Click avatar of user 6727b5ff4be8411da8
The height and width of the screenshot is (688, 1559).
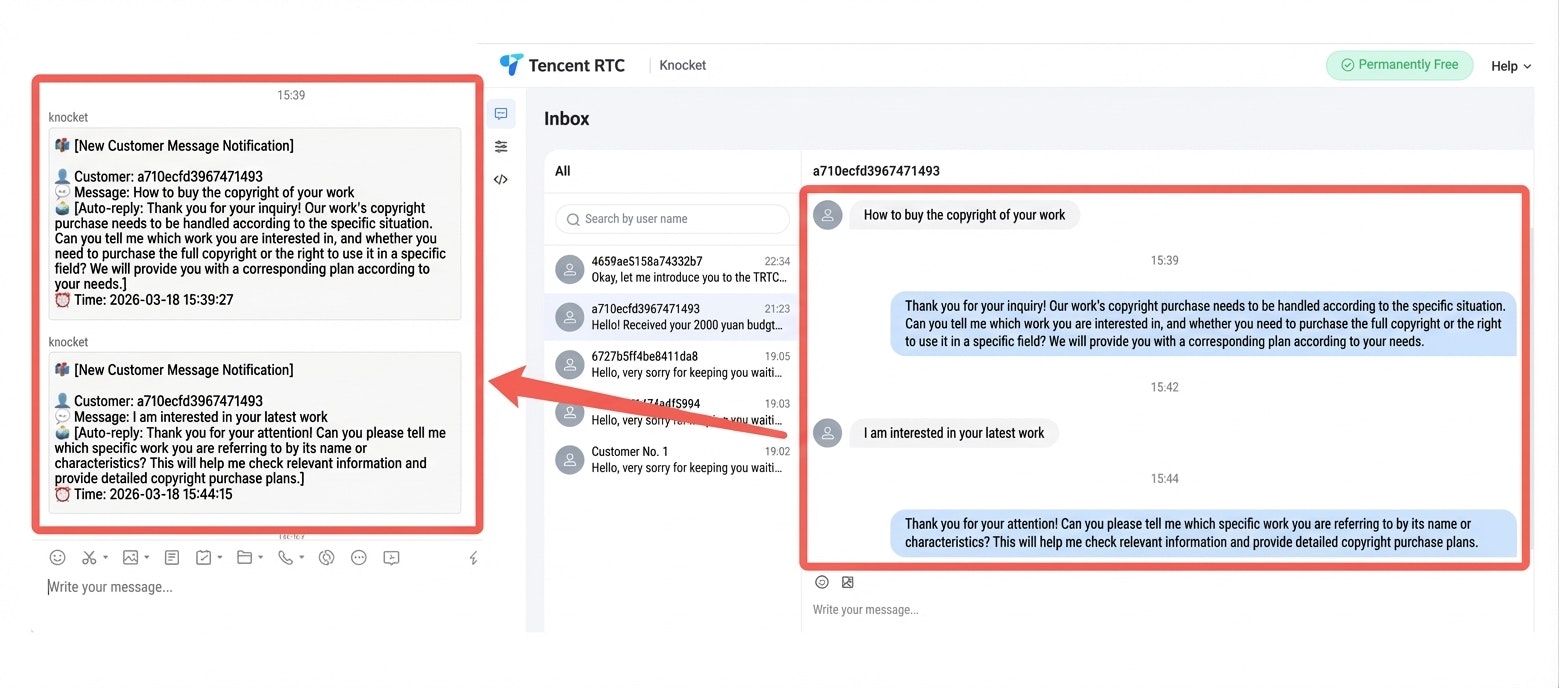[569, 365]
